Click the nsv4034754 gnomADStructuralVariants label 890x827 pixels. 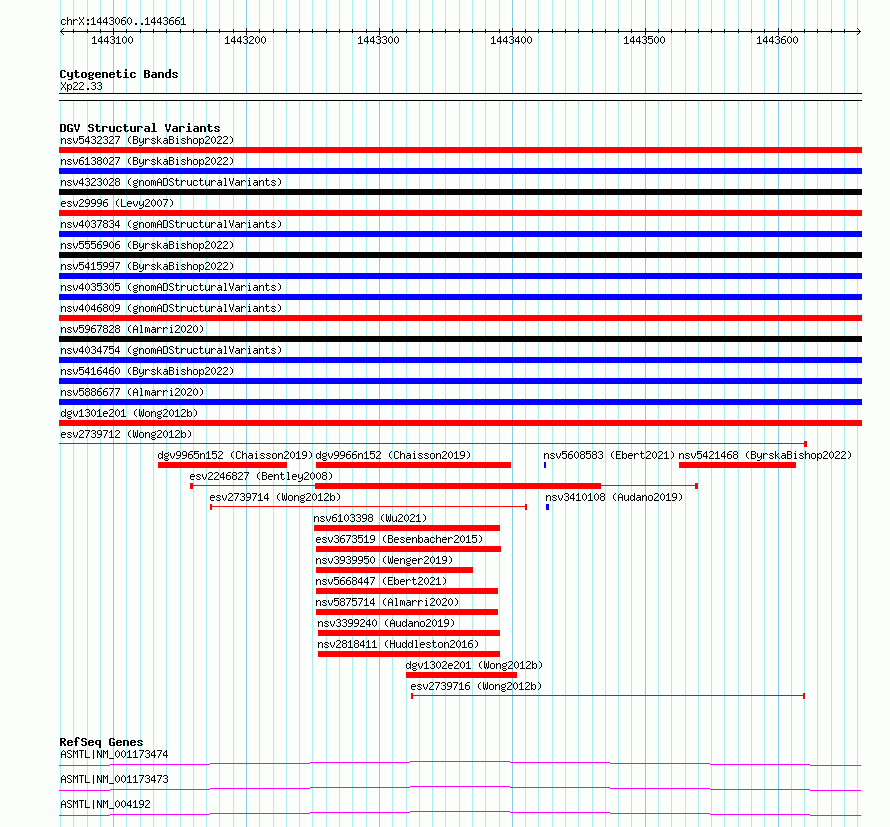pos(171,350)
